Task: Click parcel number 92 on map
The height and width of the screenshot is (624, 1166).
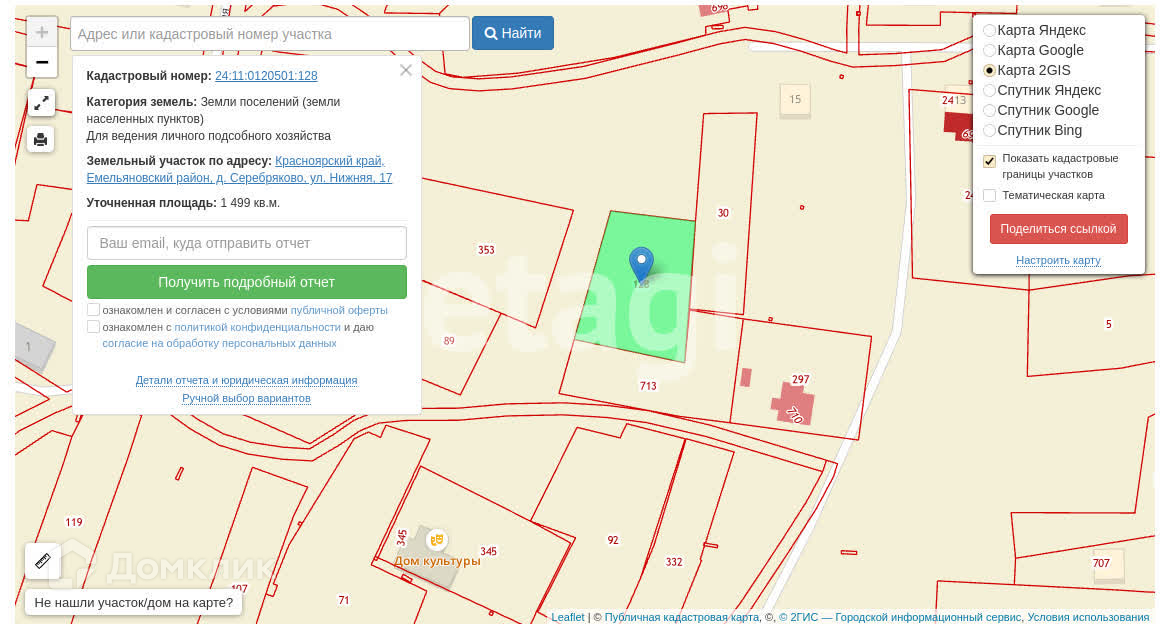Action: (x=613, y=540)
